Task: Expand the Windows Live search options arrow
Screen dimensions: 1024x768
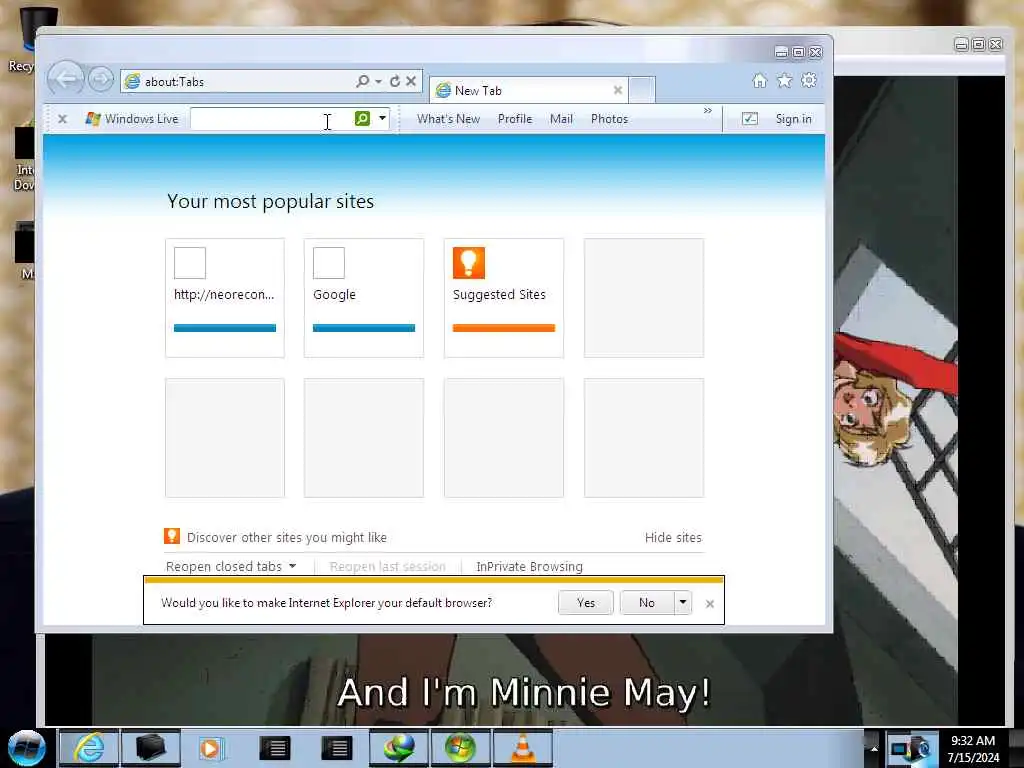Action: coord(382,118)
